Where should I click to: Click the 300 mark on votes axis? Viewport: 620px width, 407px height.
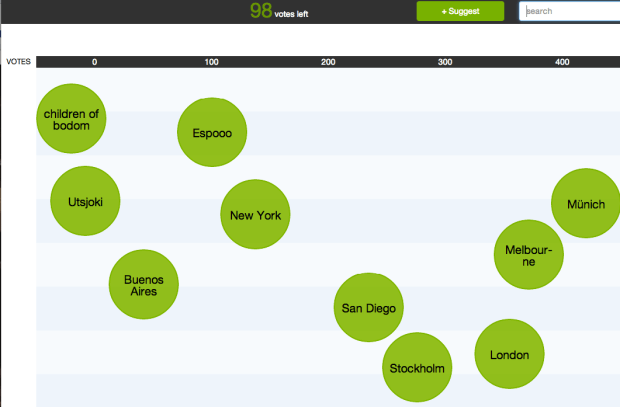click(x=445, y=62)
